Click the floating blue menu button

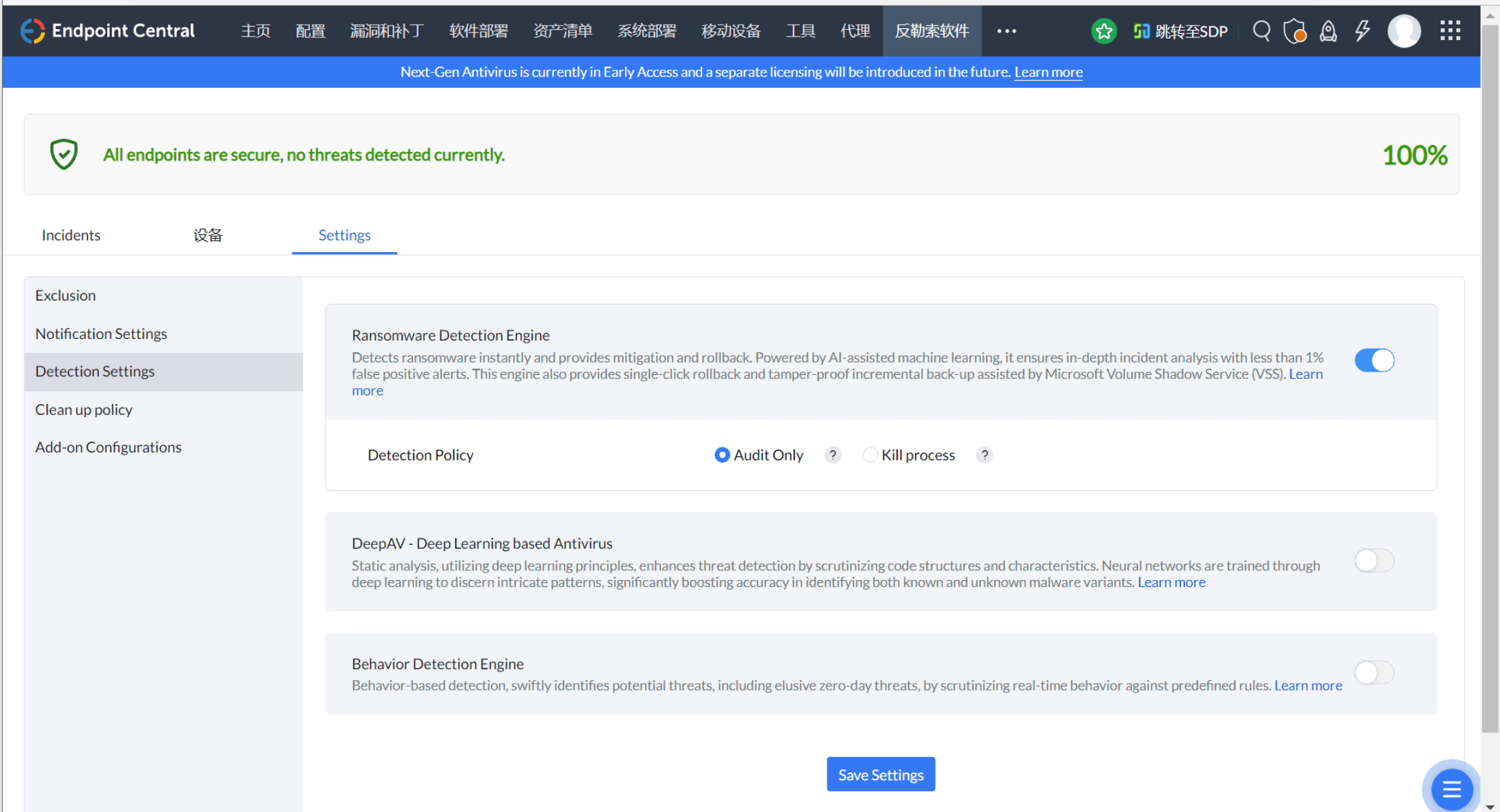click(1451, 788)
